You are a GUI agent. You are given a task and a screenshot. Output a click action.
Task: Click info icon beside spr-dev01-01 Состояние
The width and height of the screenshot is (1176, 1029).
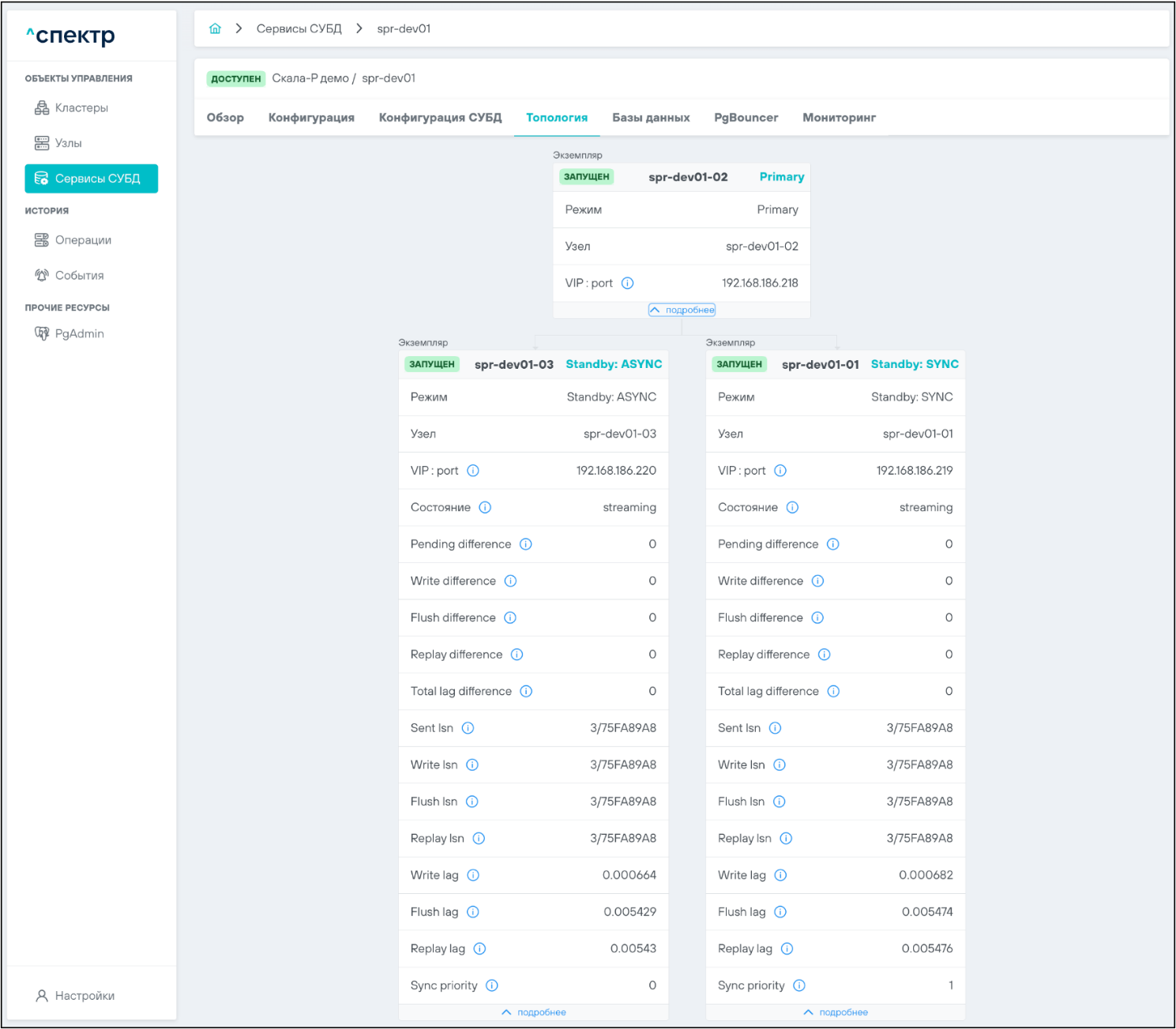point(792,507)
